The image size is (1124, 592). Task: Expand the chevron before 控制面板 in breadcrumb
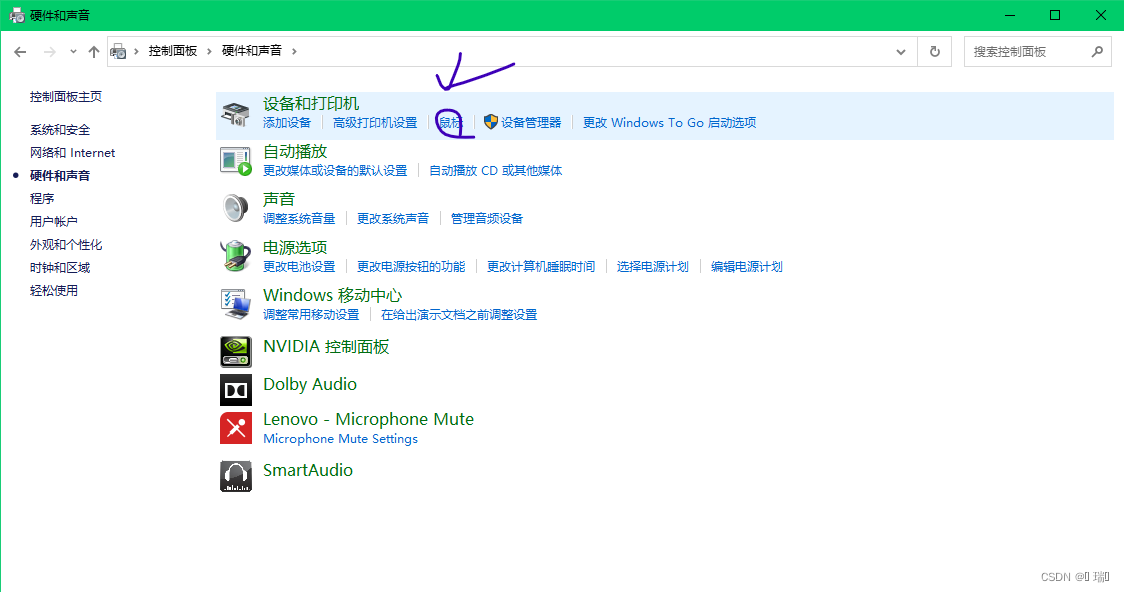coord(136,51)
